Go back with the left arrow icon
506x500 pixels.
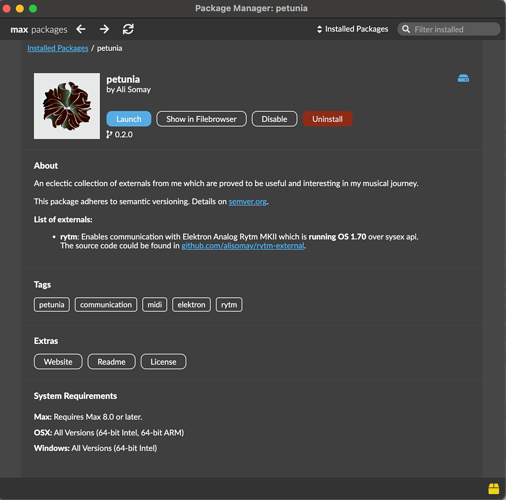(81, 29)
